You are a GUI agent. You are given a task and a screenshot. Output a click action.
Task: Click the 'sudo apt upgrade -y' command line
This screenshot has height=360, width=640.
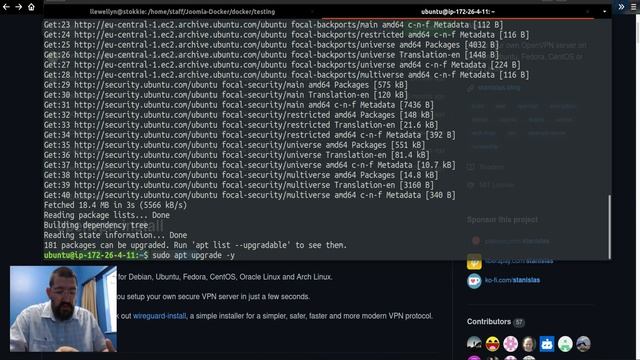(193, 255)
